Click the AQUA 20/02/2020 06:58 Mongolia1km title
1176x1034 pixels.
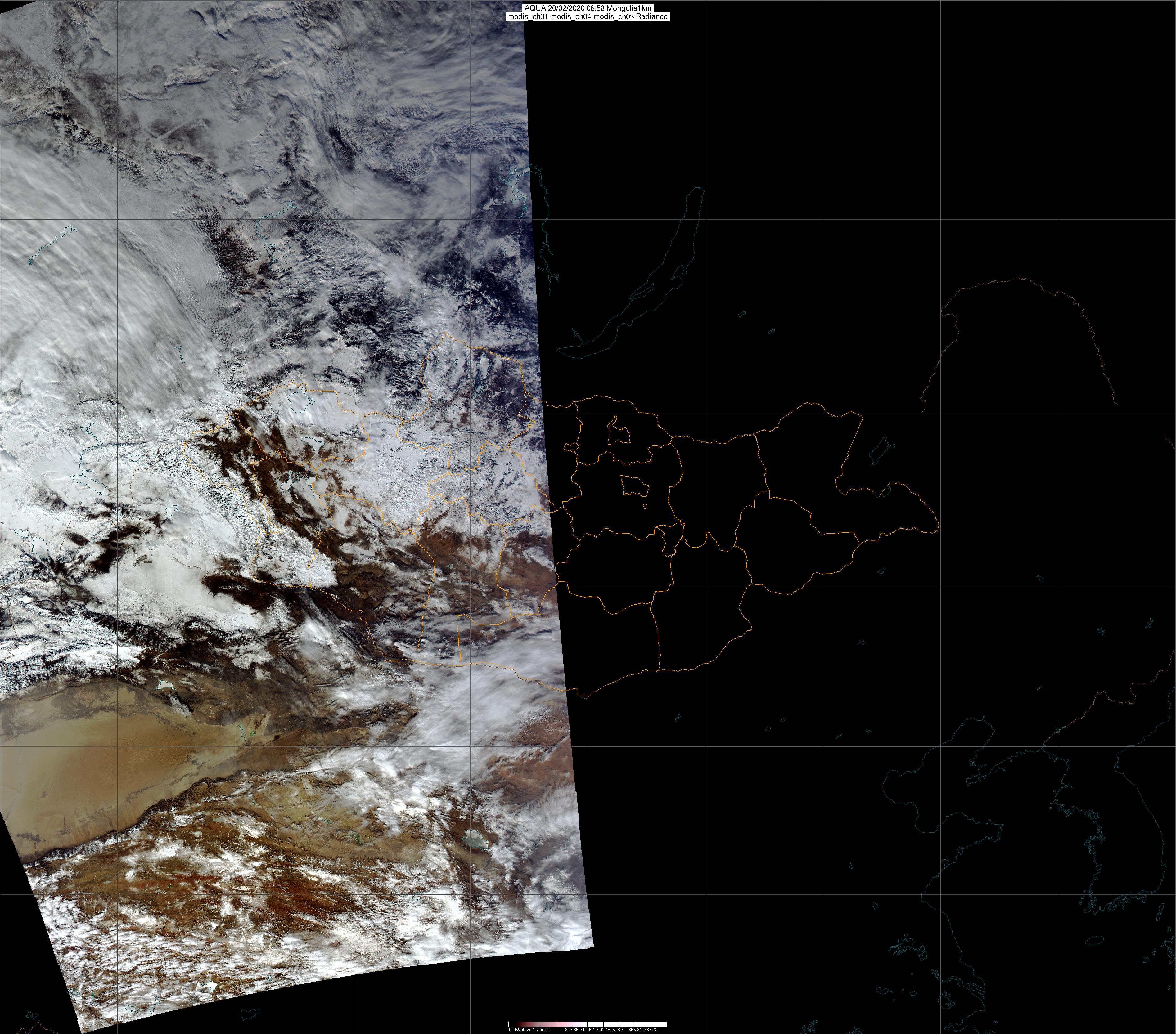click(x=588, y=8)
